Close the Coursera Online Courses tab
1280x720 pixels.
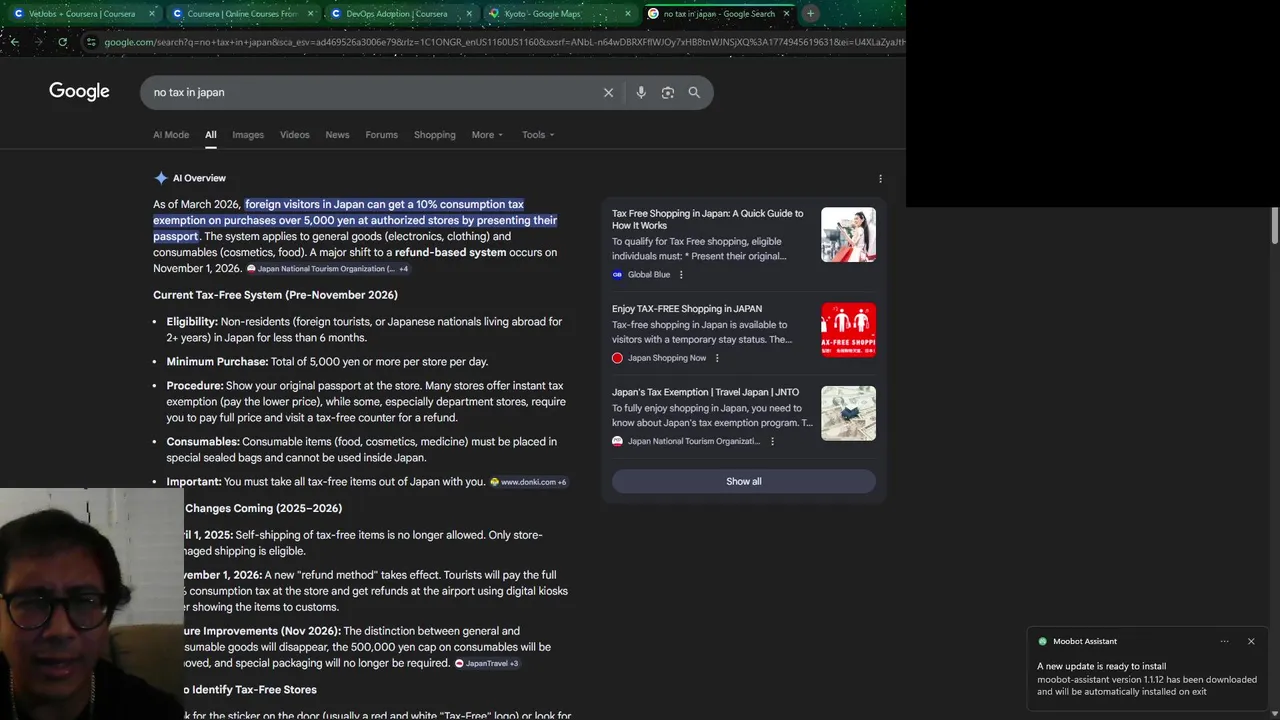click(311, 14)
